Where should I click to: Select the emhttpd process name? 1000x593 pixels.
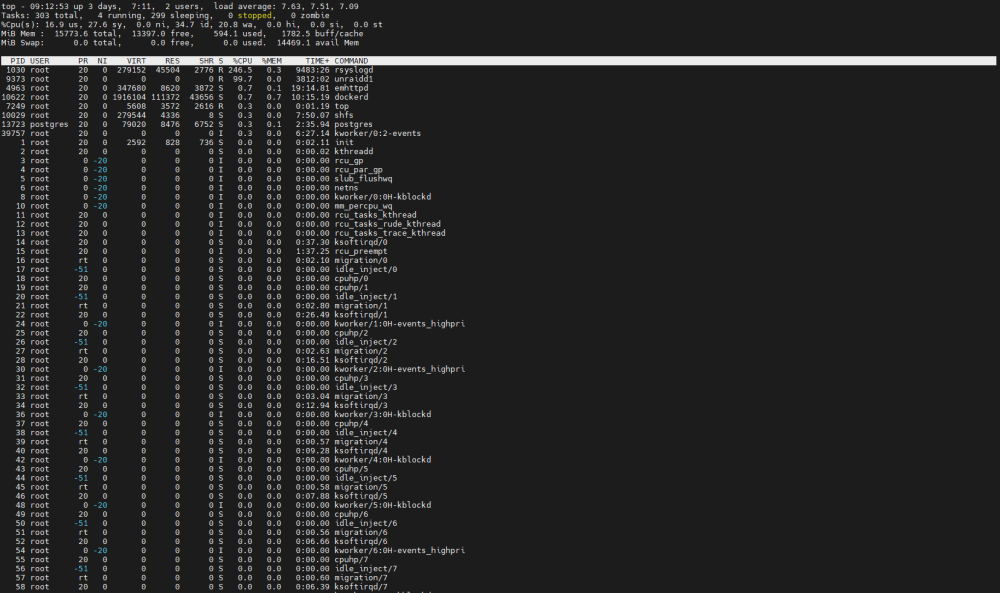pos(351,88)
